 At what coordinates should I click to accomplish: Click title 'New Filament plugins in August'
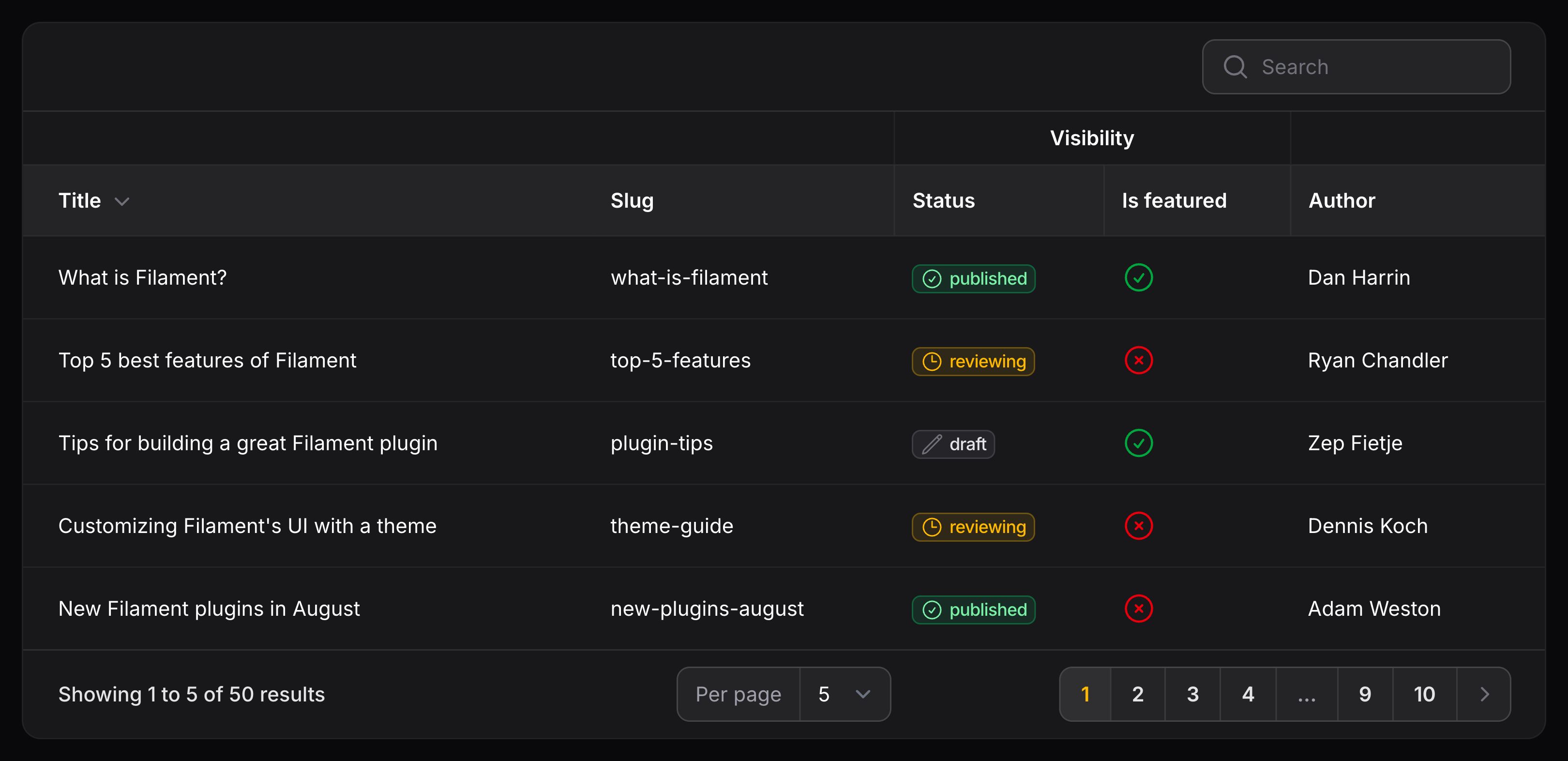[209, 609]
